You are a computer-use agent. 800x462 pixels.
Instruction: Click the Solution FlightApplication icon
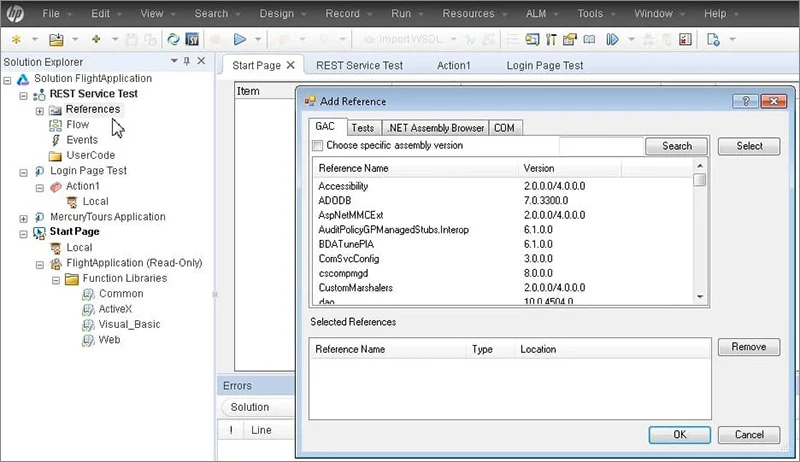click(x=22, y=79)
